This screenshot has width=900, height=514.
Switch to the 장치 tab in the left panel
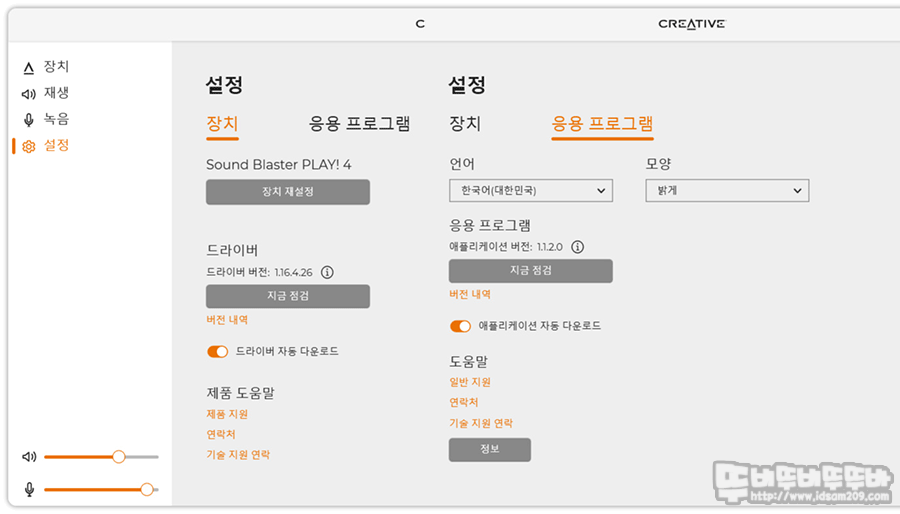tap(223, 124)
